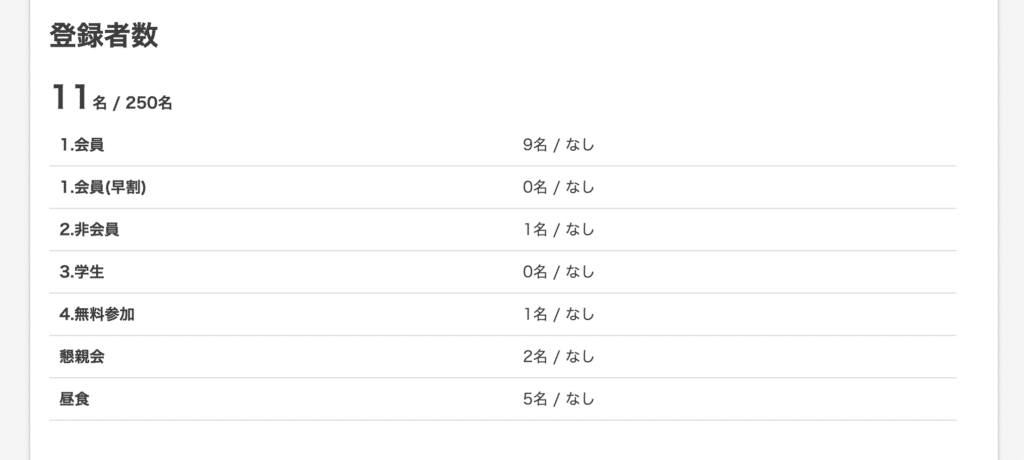This screenshot has width=1024, height=460.
Task: Click the 0名 / なし value for 会員(早割)
Action: 558,188
